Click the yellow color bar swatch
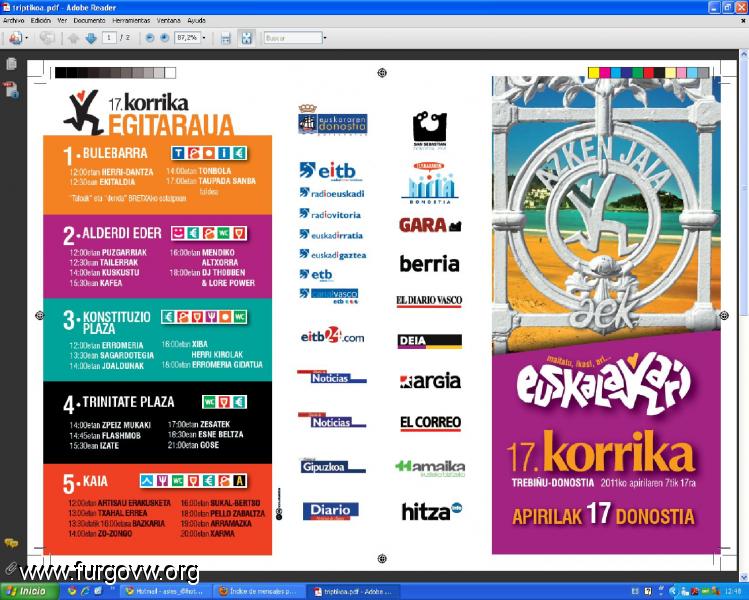 pyautogui.click(x=594, y=73)
